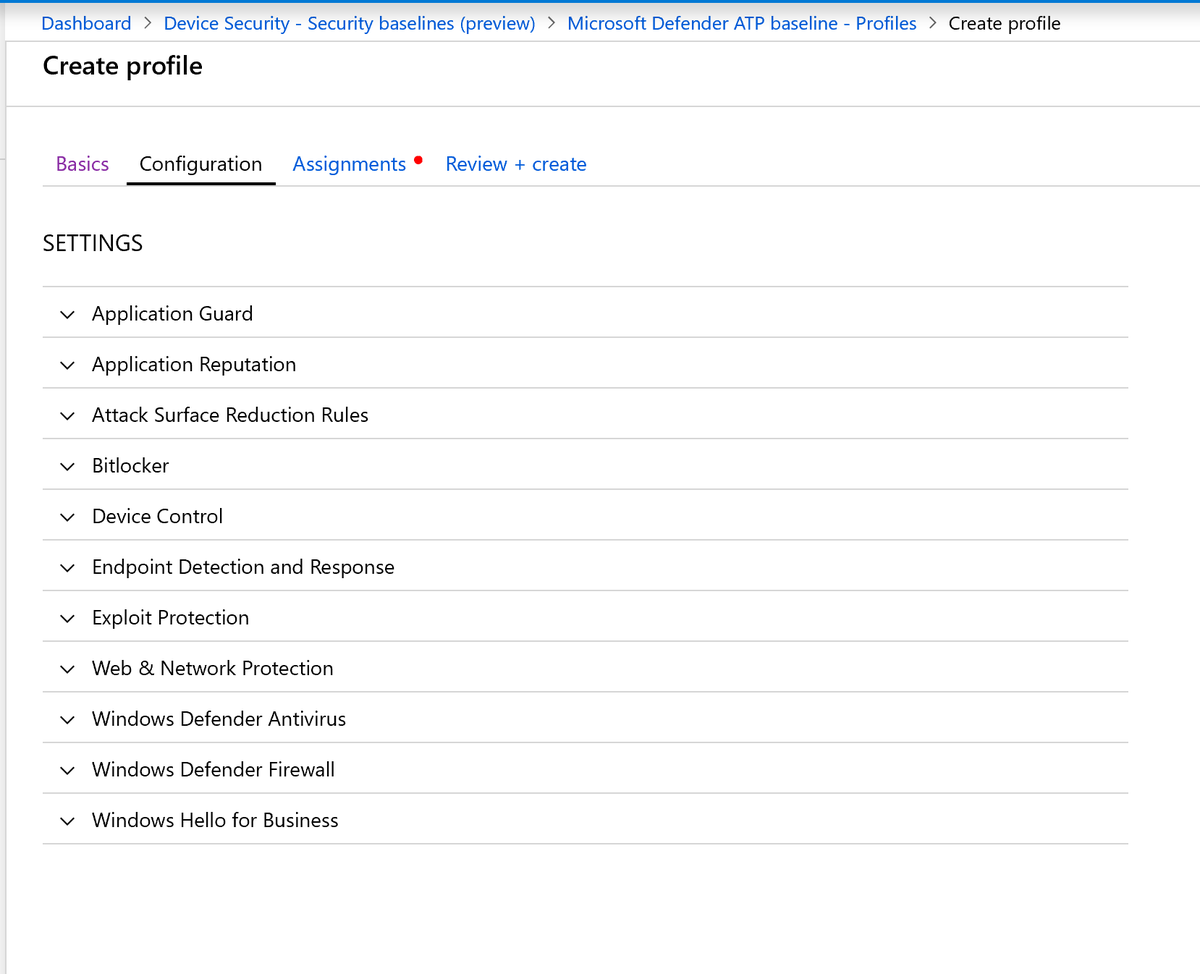Screen dimensions: 1200x974
Task: Expand Web & Network Protection chevron
Action: click(x=67, y=669)
